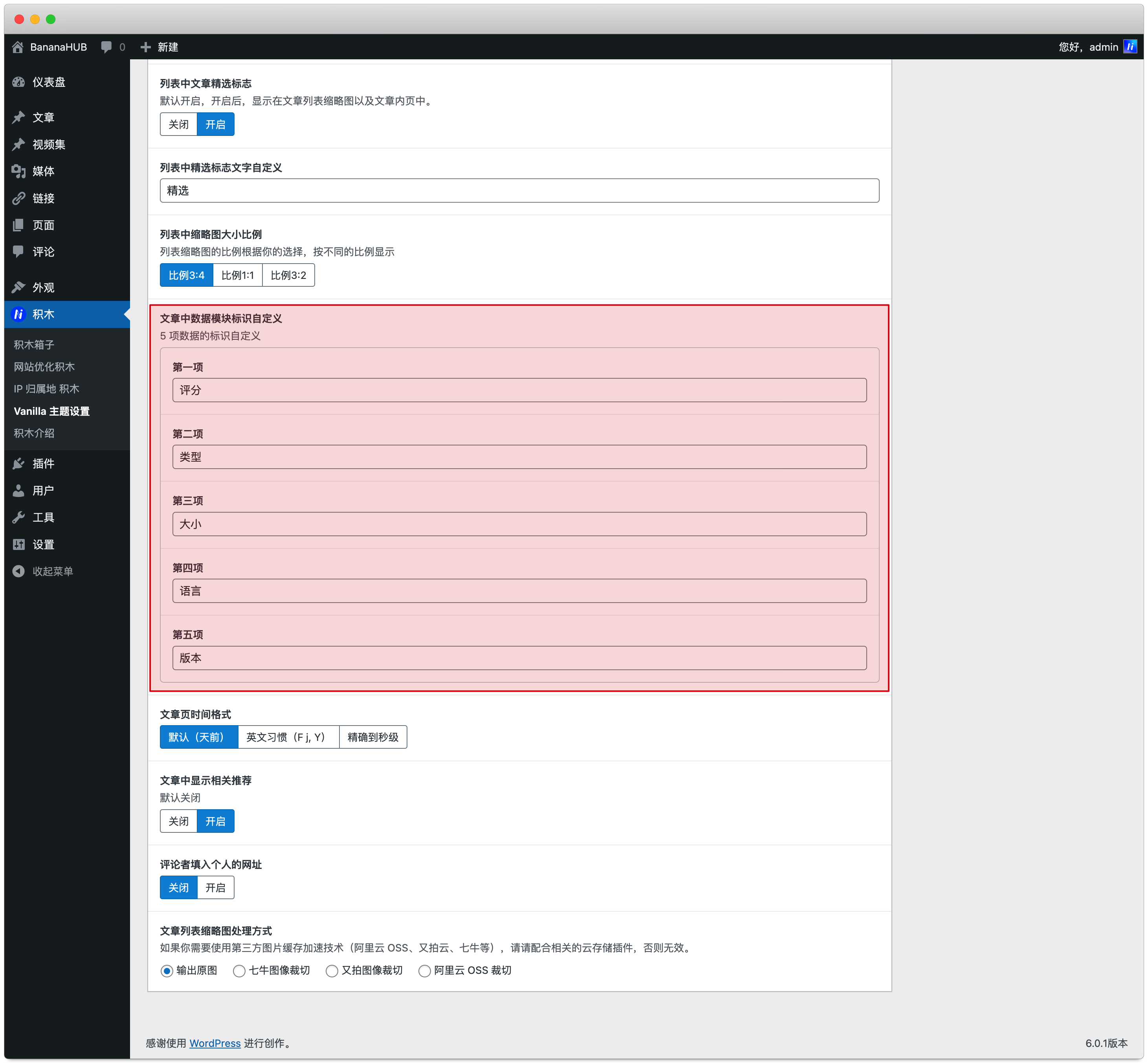Click the 链接 chain icon
The image size is (1148, 1063).
click(x=18, y=198)
